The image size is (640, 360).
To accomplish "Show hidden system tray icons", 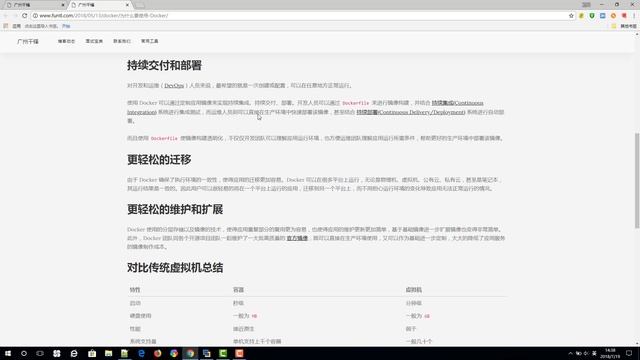I will (x=570, y=353).
